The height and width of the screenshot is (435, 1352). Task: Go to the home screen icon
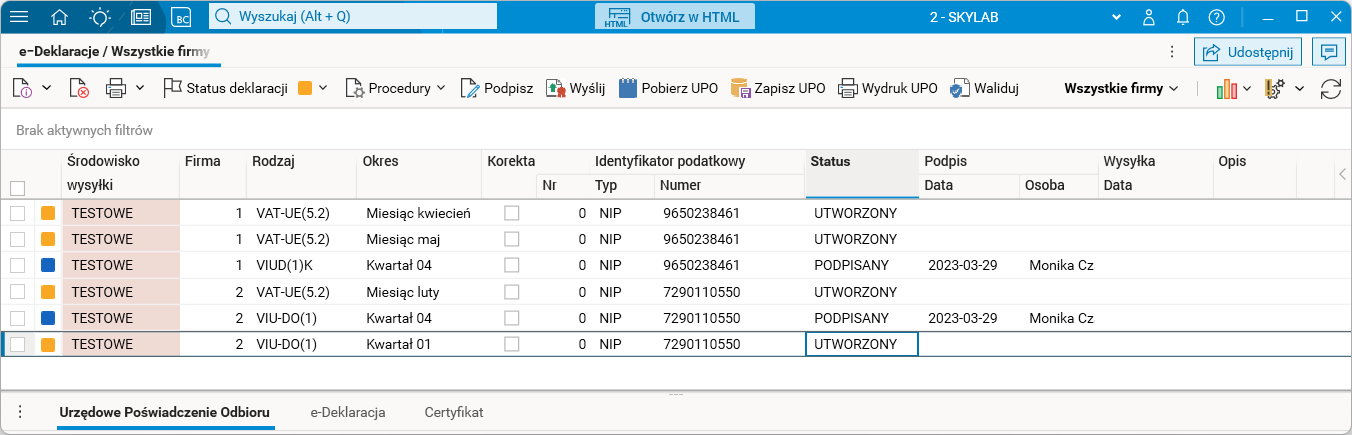click(60, 17)
